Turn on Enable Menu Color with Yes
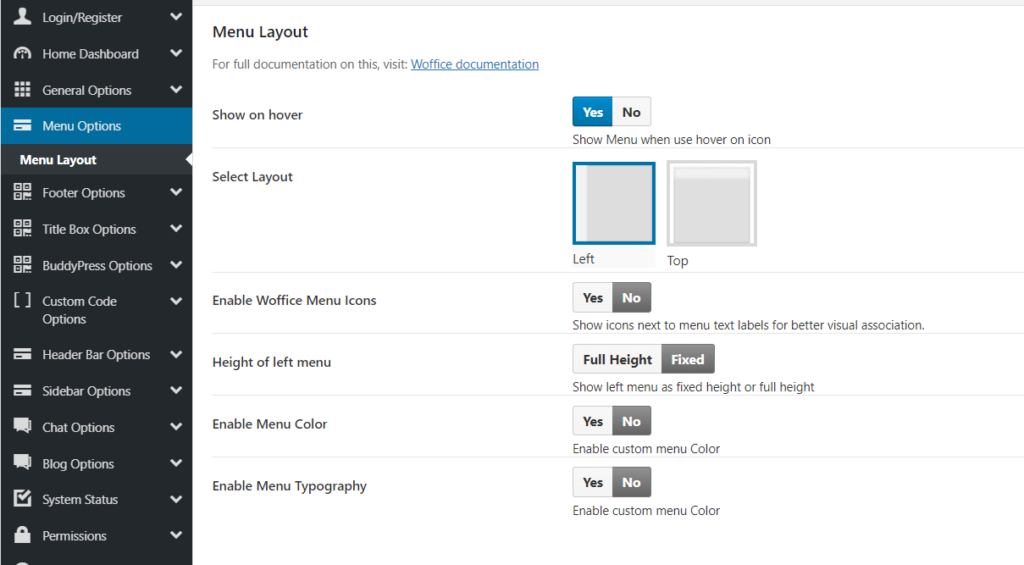 (x=593, y=422)
